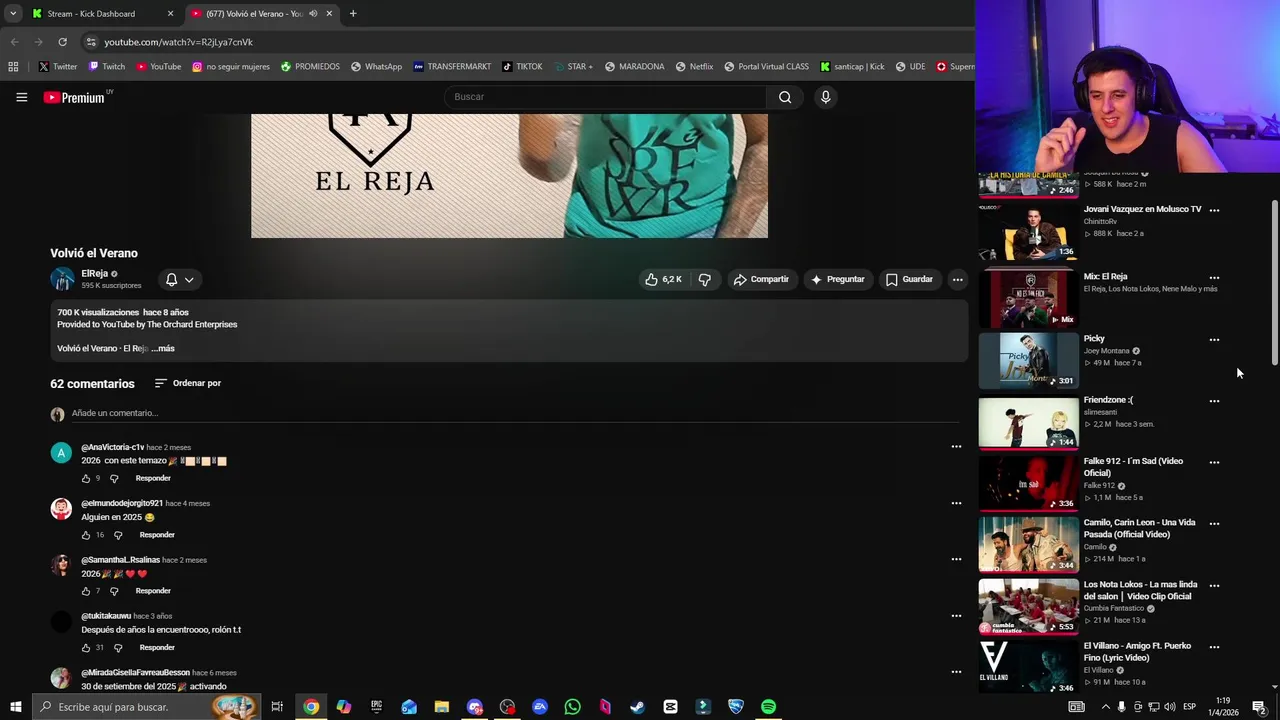Screen dimensions: 1280x720
Task: Open the Windows Start menu
Action: [15, 707]
